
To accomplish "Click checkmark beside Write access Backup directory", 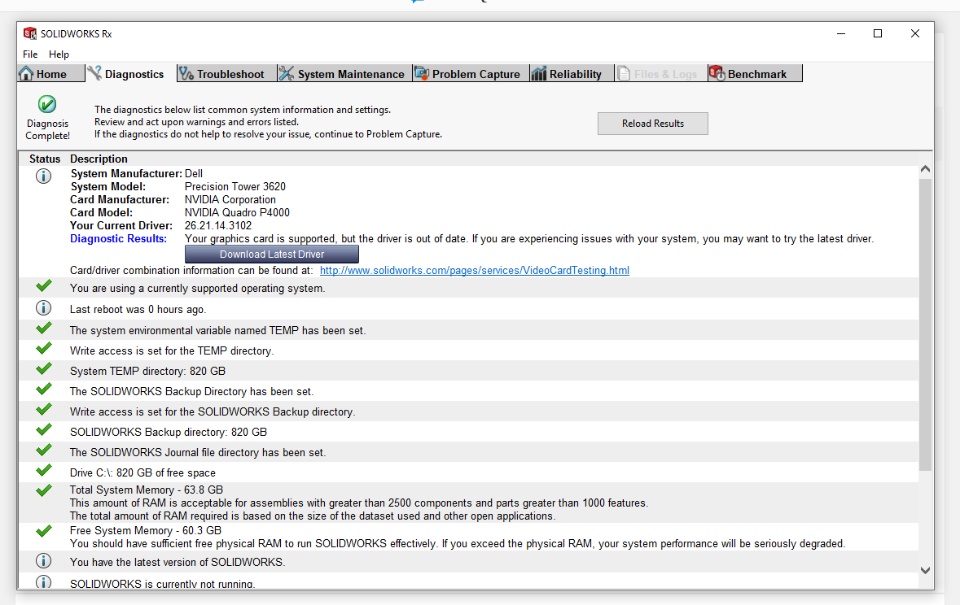I will coord(43,410).
